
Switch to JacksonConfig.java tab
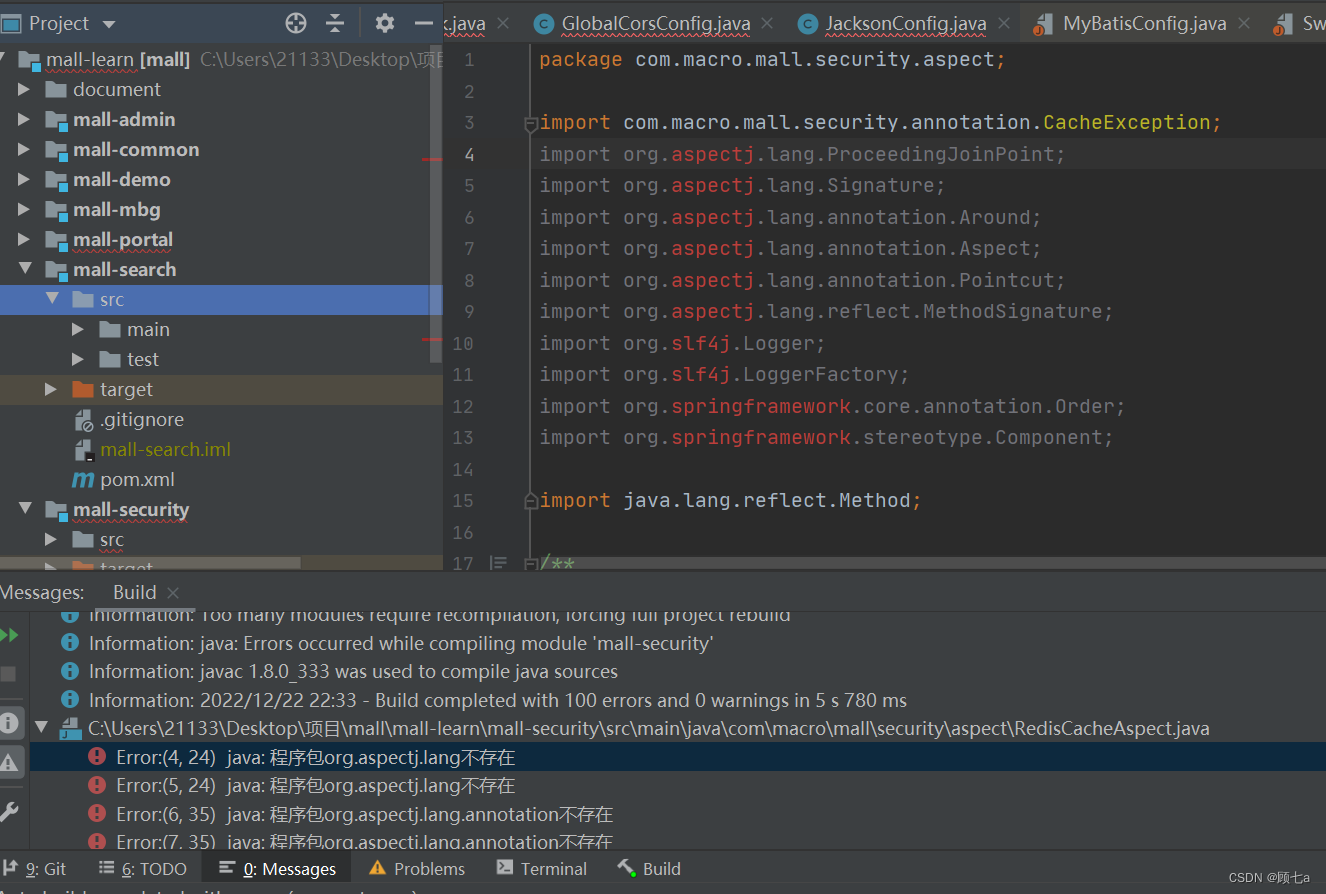pyautogui.click(x=906, y=23)
